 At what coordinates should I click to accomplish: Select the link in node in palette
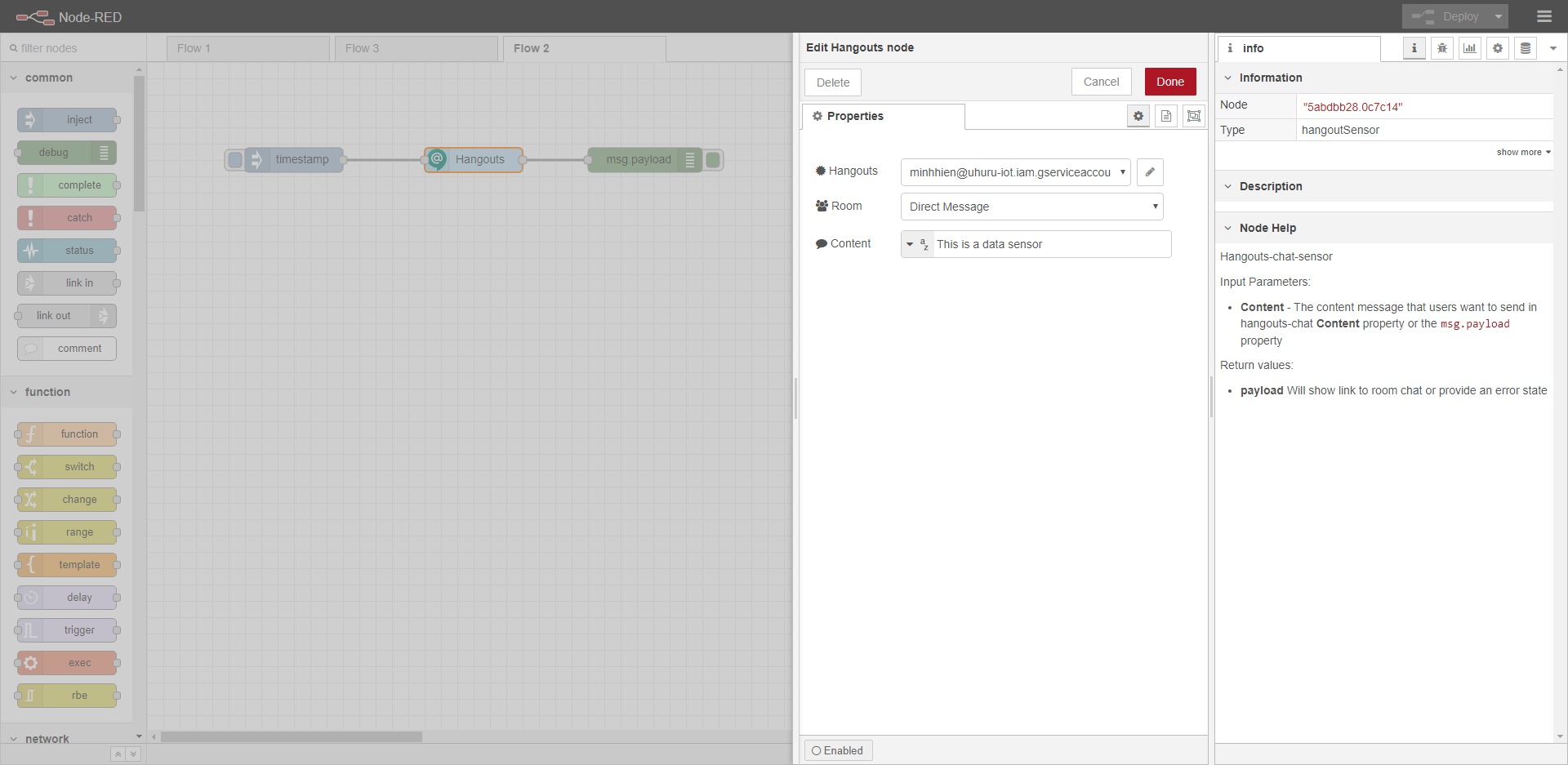pos(67,283)
